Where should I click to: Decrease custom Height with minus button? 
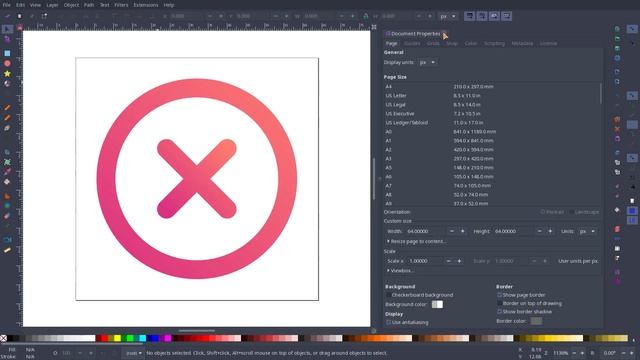(540, 231)
